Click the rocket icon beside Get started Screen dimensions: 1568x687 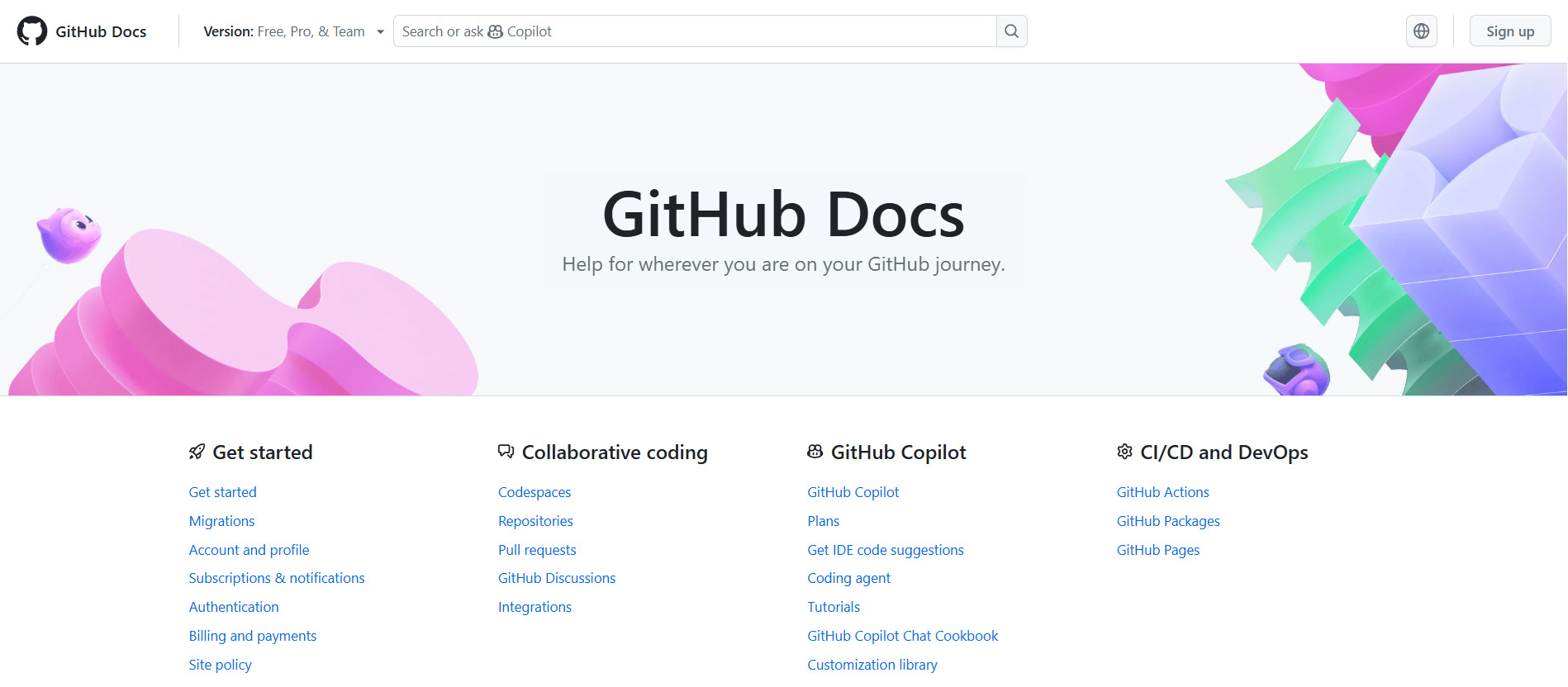[197, 452]
